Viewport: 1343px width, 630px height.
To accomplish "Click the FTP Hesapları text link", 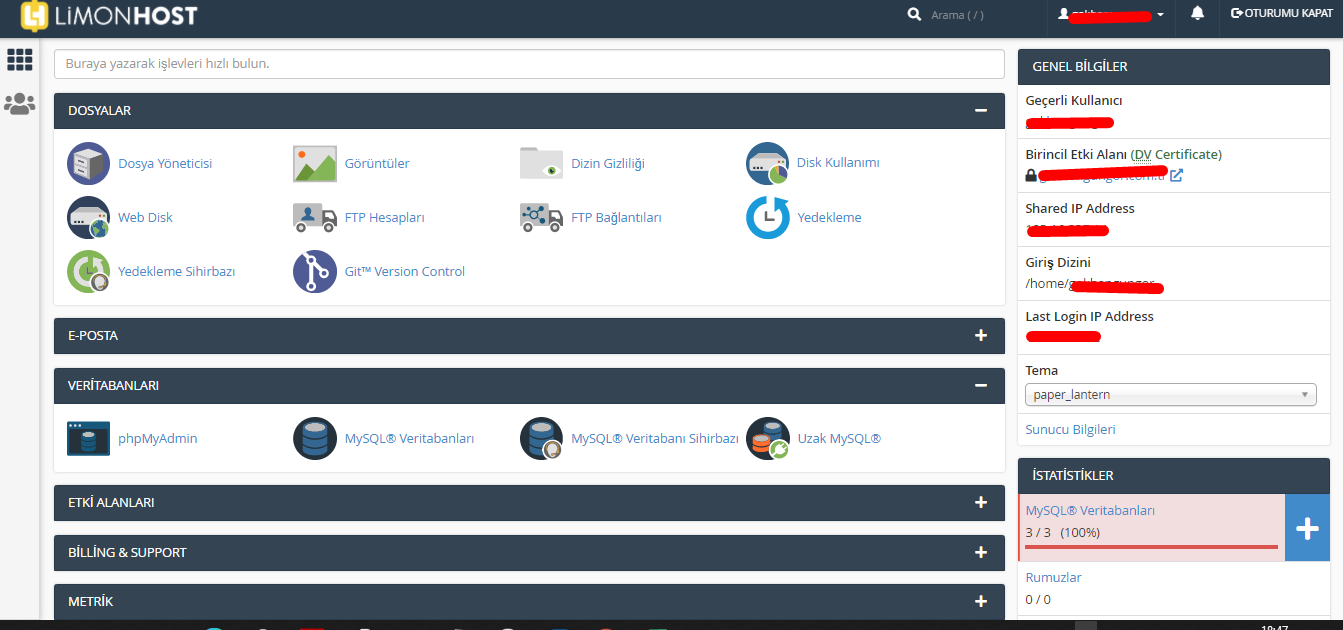I will coord(385,217).
